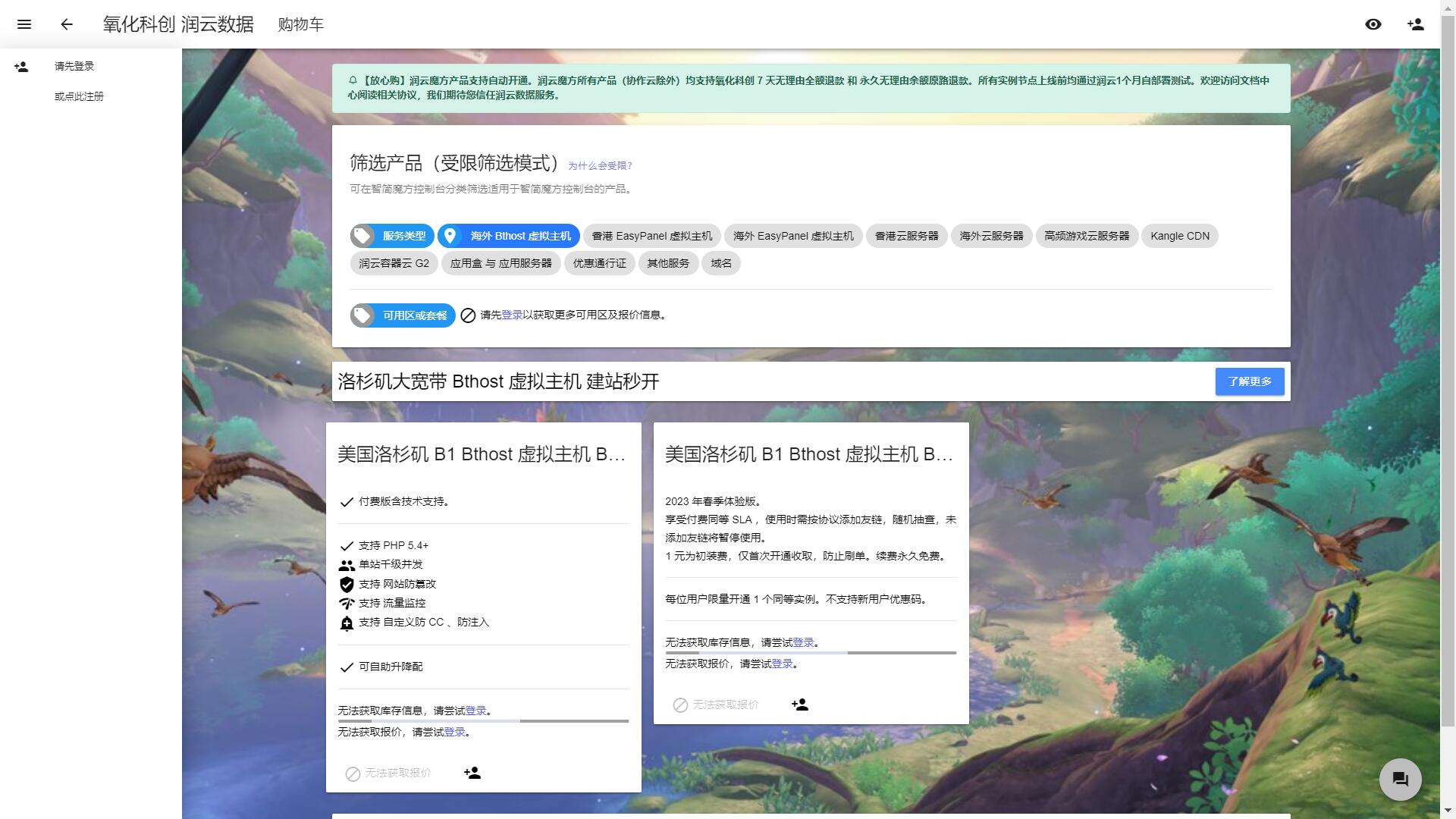Click 或点此注册 in the sidebar
Image resolution: width=1456 pixels, height=819 pixels.
(79, 96)
